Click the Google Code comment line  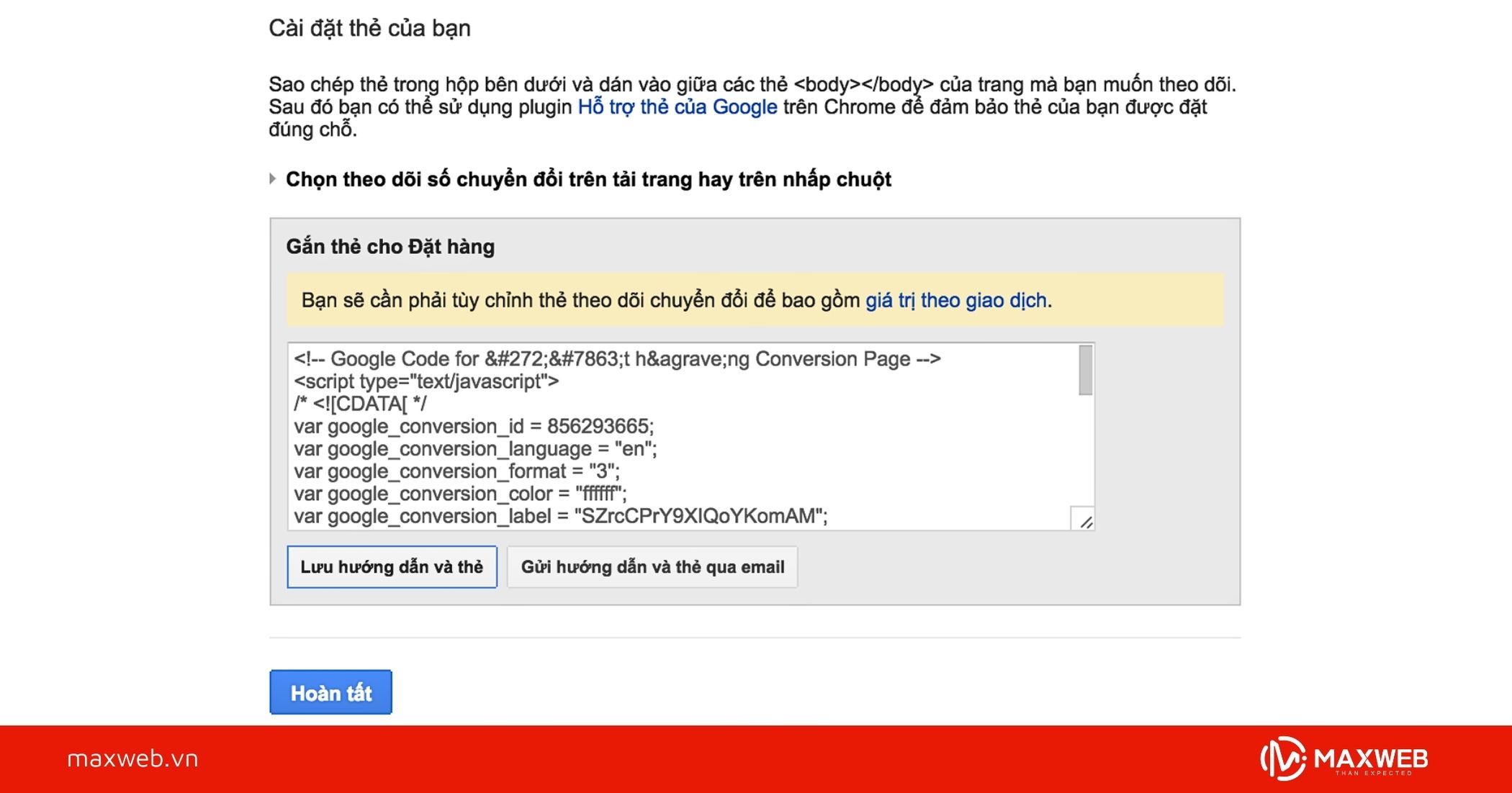616,358
